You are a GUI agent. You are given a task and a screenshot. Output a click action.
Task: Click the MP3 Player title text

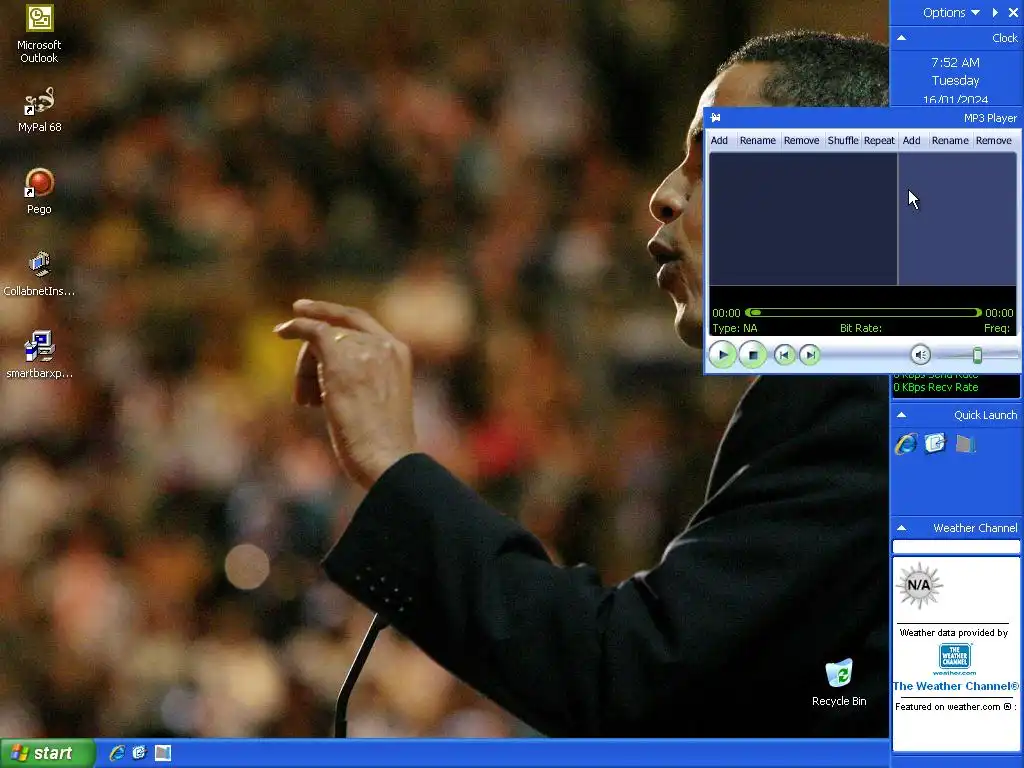(x=990, y=118)
